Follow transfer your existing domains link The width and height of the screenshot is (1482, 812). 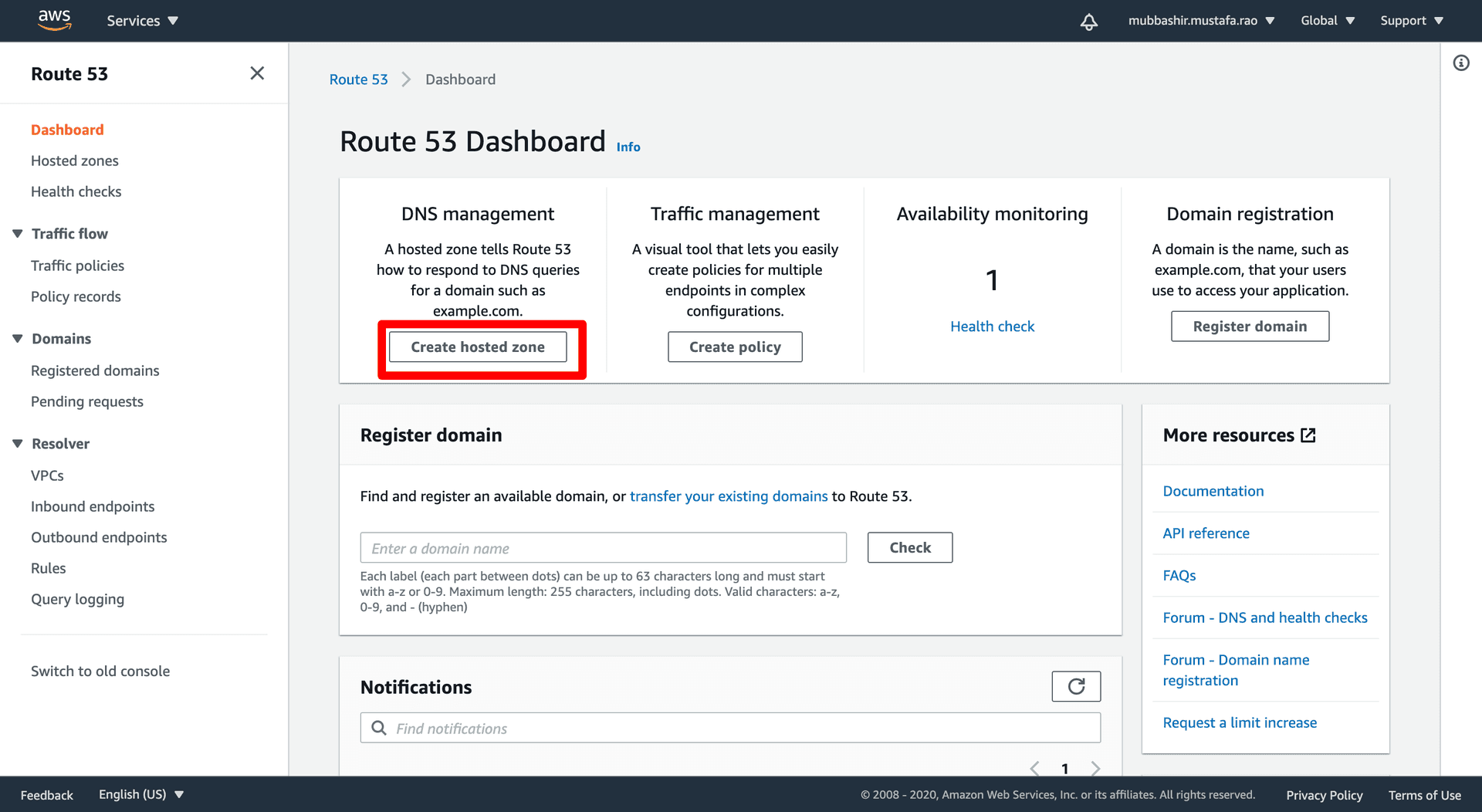(729, 496)
